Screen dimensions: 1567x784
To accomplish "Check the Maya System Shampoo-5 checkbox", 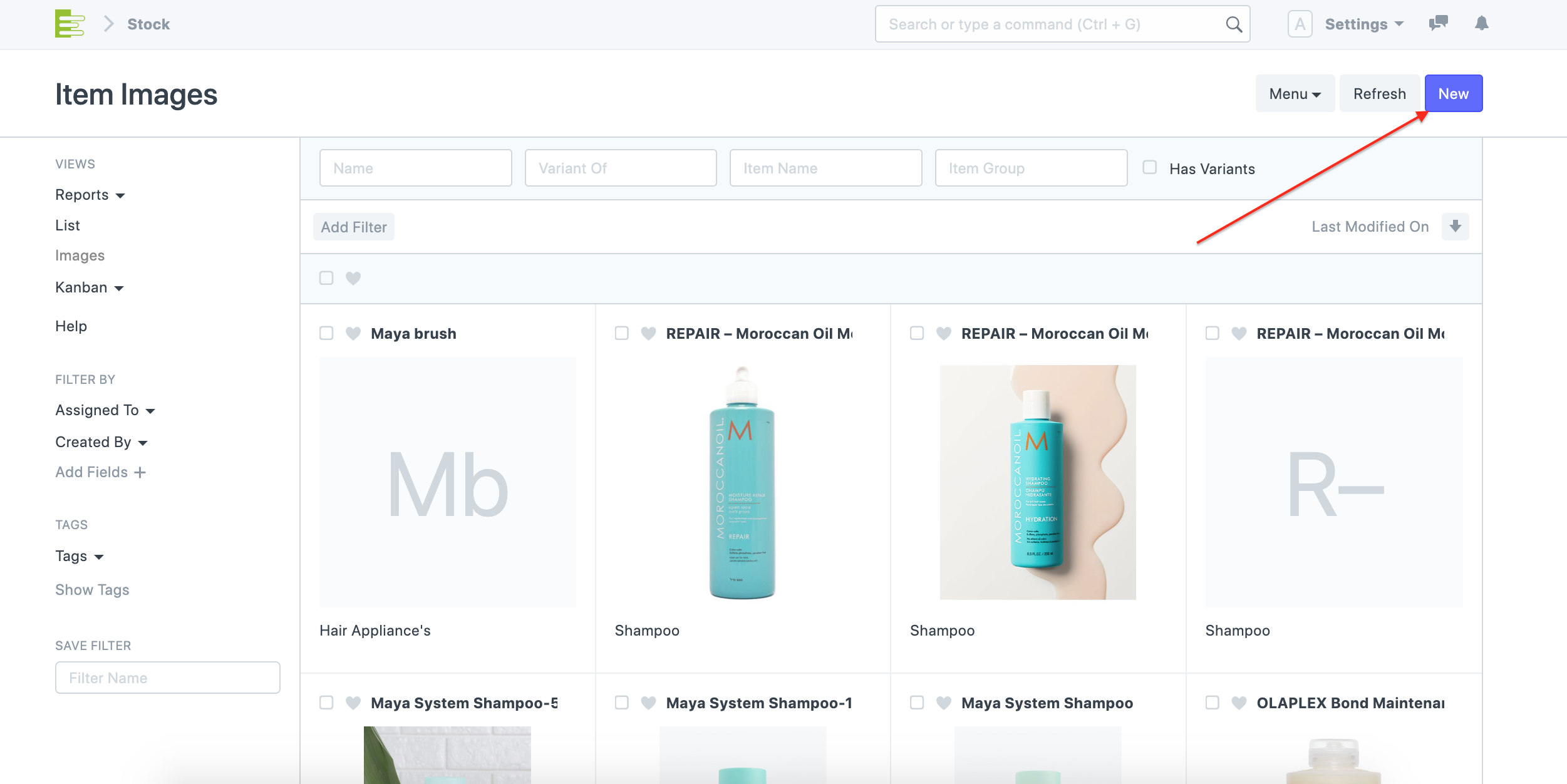I will point(326,703).
